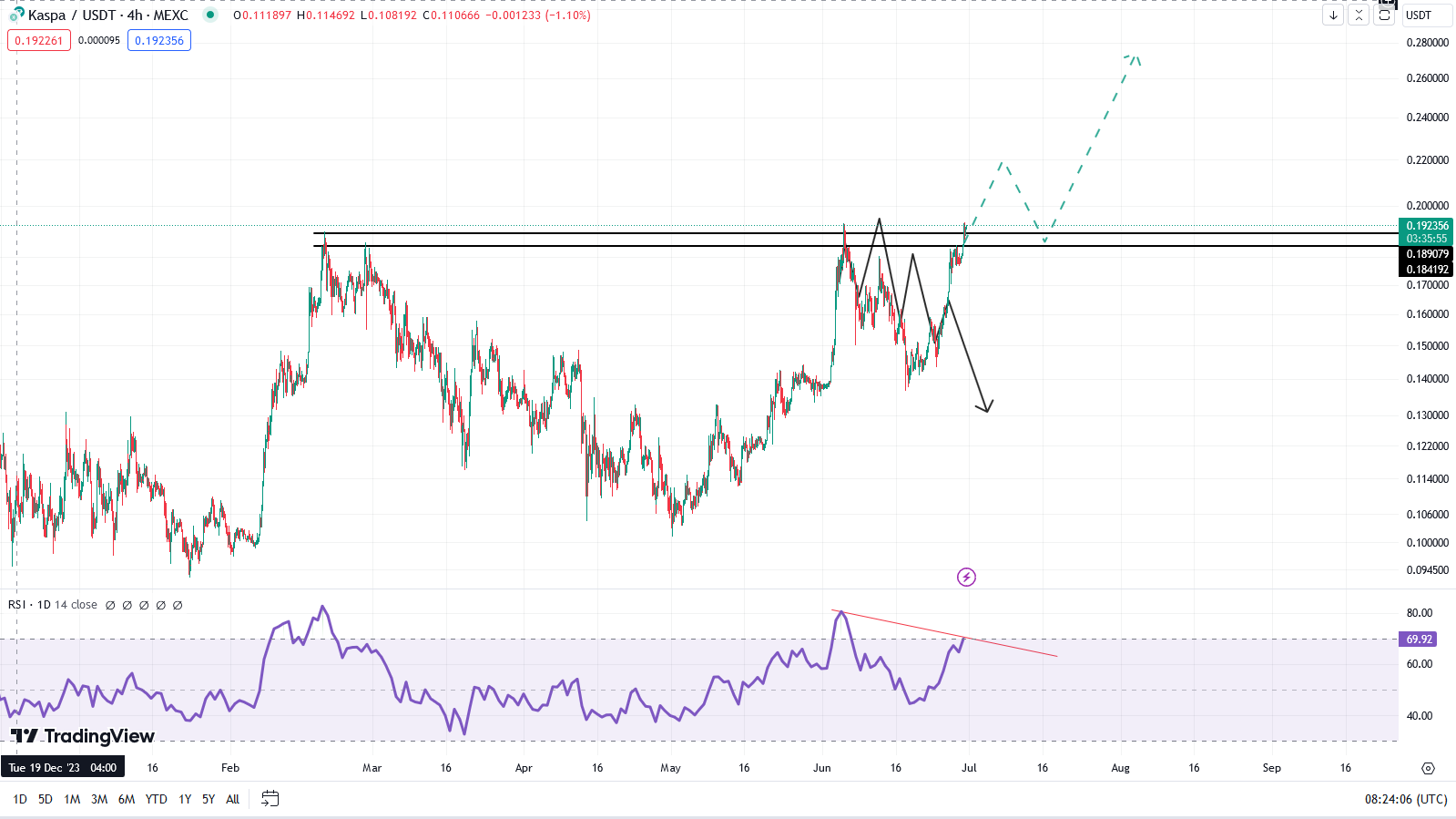Click the Feb label on time axis

(x=230, y=768)
